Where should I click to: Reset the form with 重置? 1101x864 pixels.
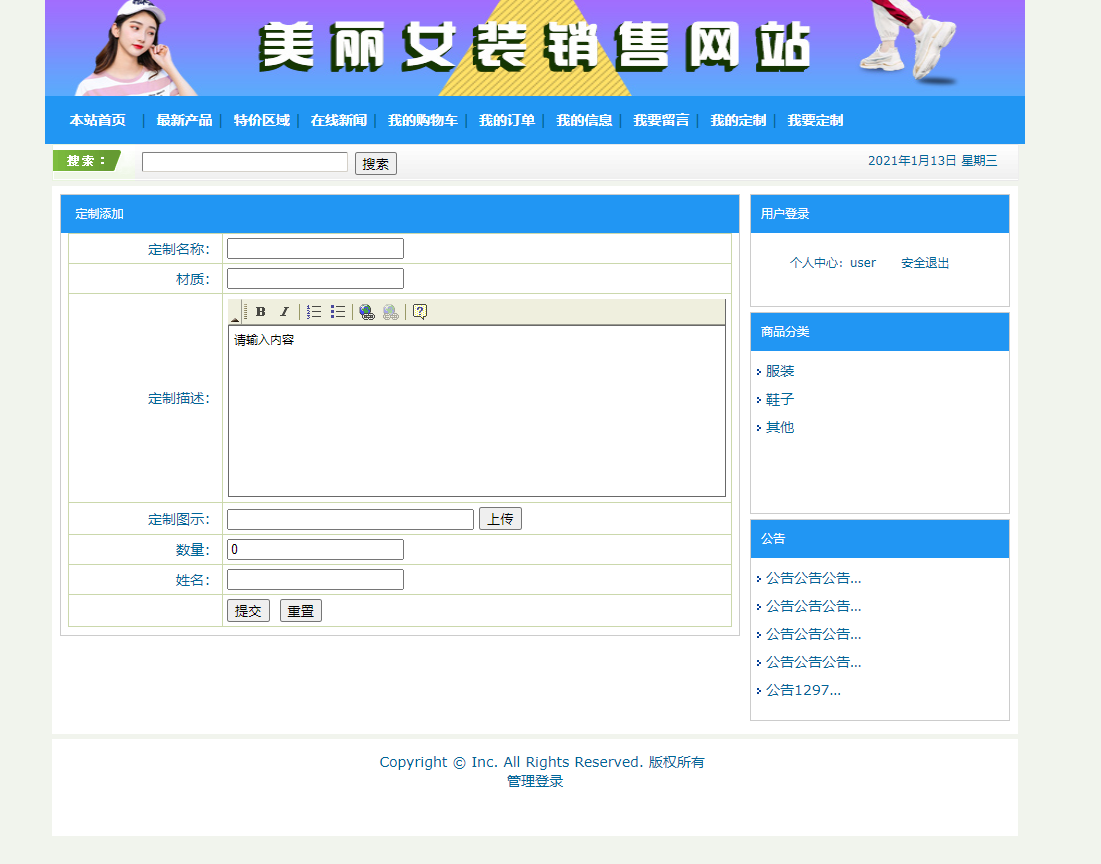pos(300,610)
